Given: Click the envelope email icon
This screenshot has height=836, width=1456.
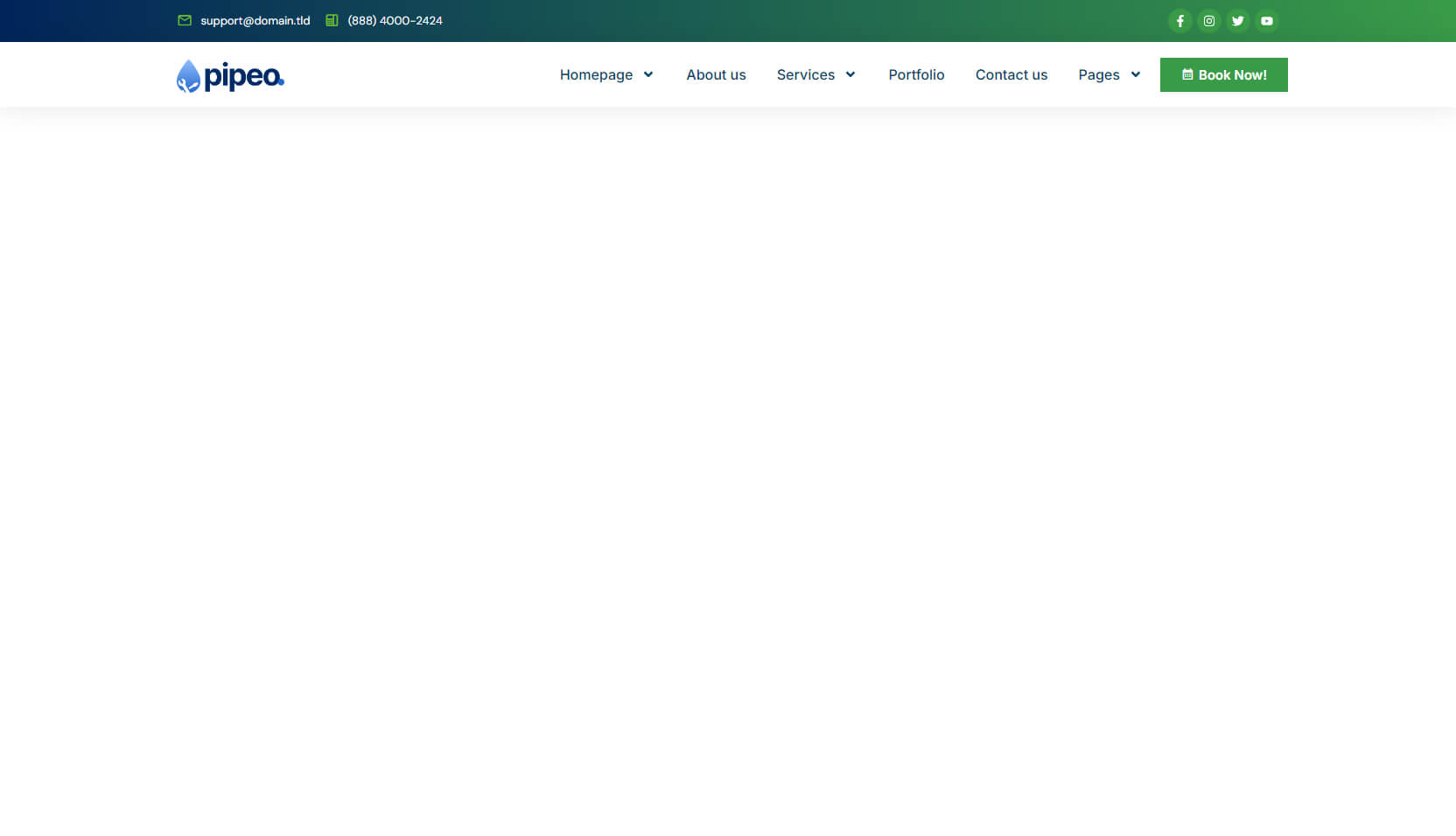Looking at the screenshot, I should (x=185, y=20).
